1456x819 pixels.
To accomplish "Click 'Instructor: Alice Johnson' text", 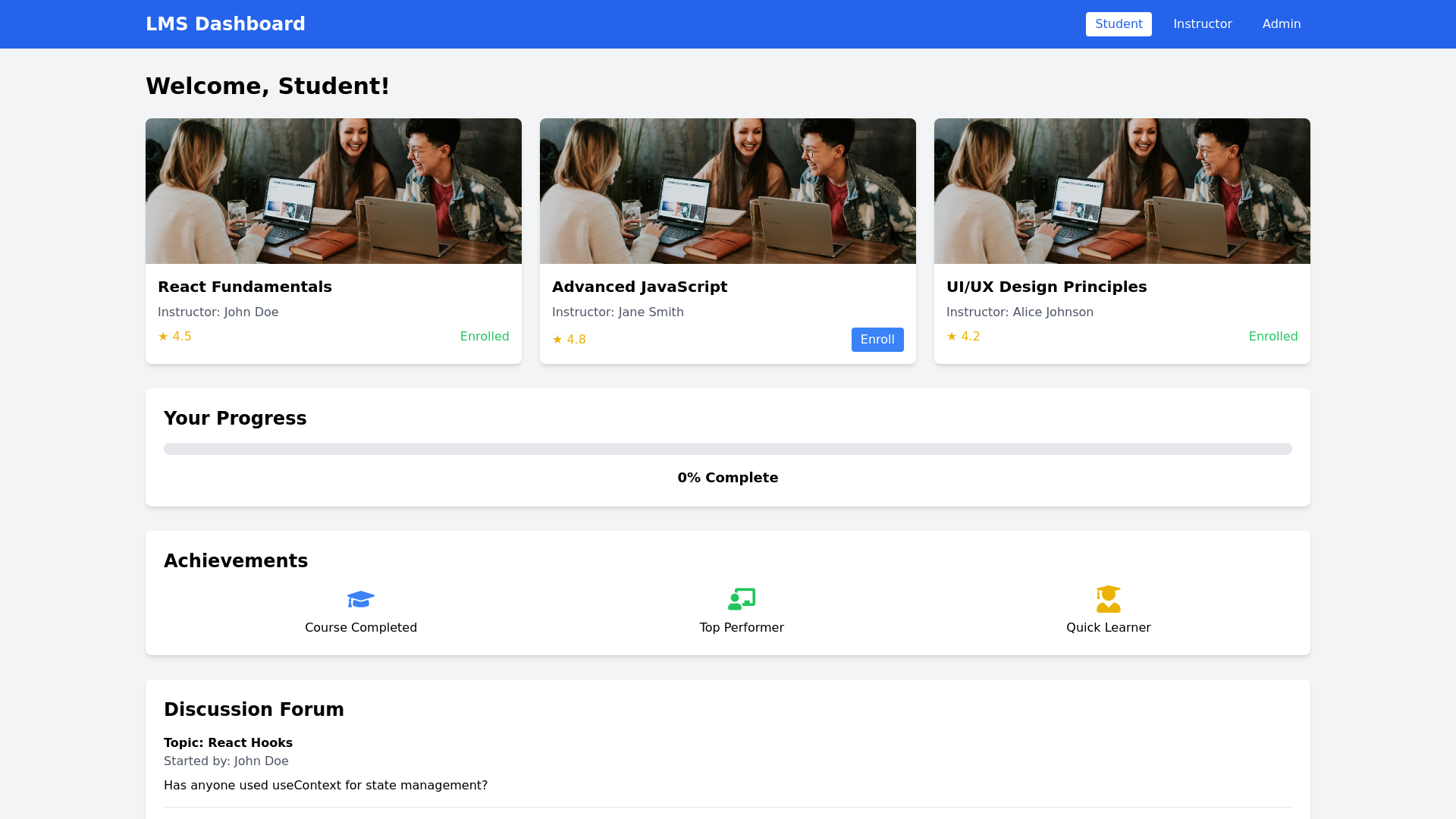I will click(x=1020, y=312).
